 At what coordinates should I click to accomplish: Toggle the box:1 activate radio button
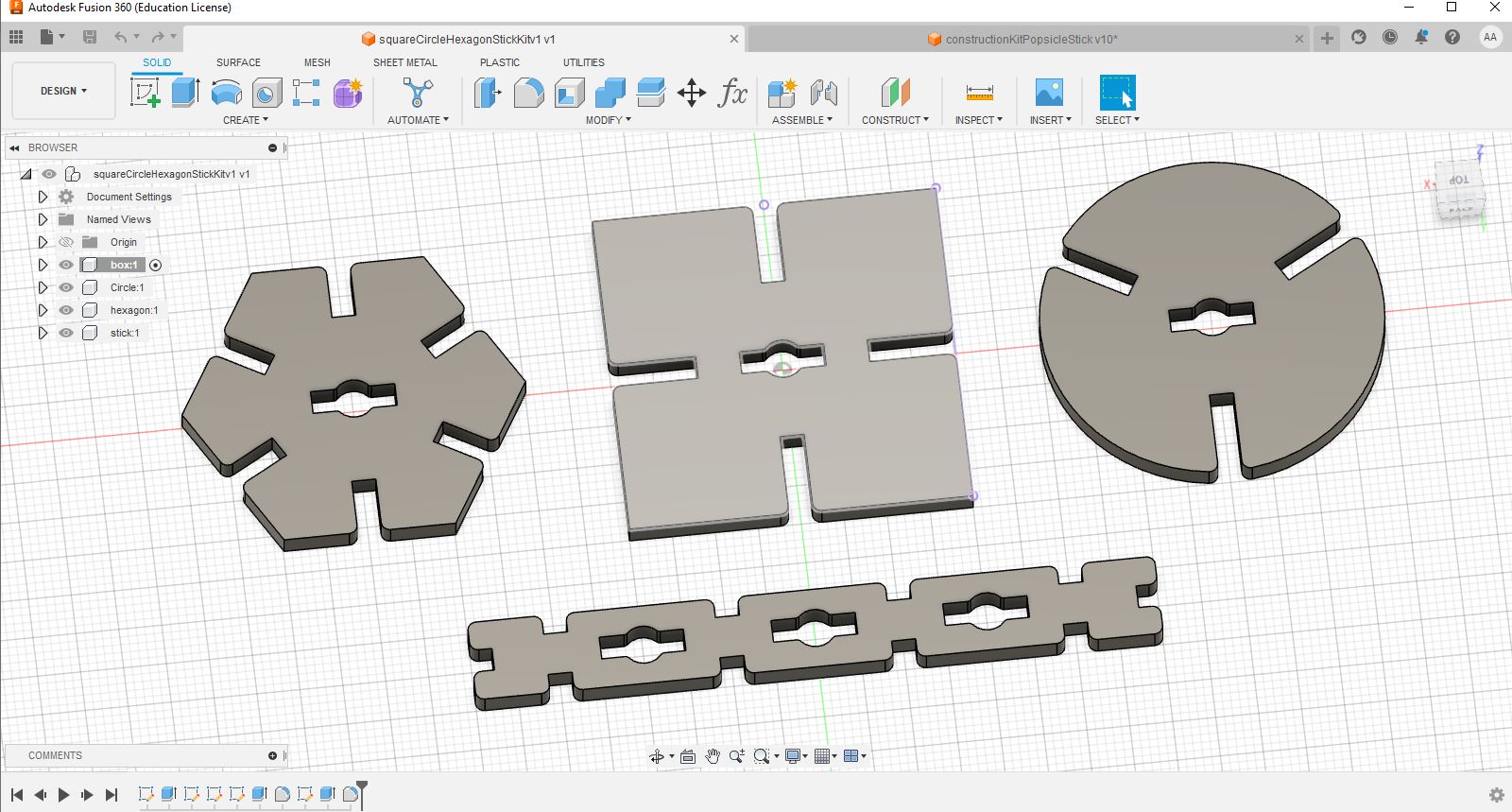(156, 265)
